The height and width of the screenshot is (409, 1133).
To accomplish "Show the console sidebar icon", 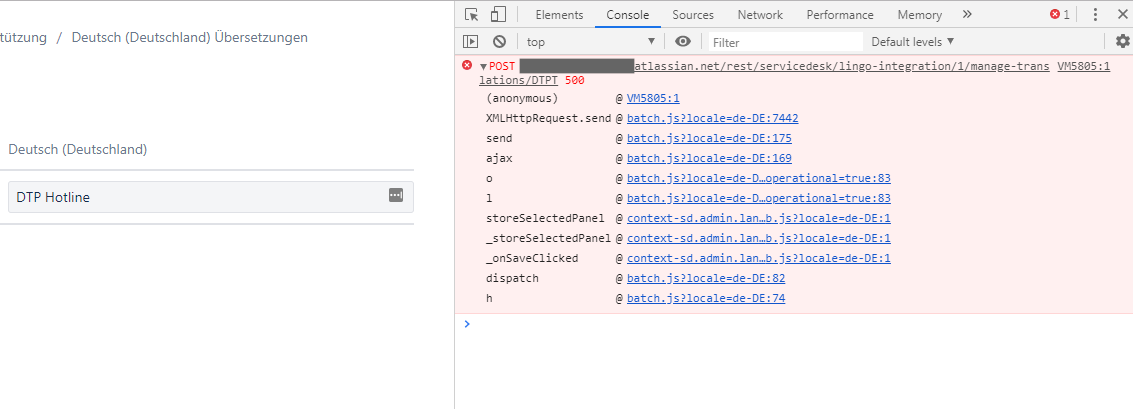I will pyautogui.click(x=471, y=42).
